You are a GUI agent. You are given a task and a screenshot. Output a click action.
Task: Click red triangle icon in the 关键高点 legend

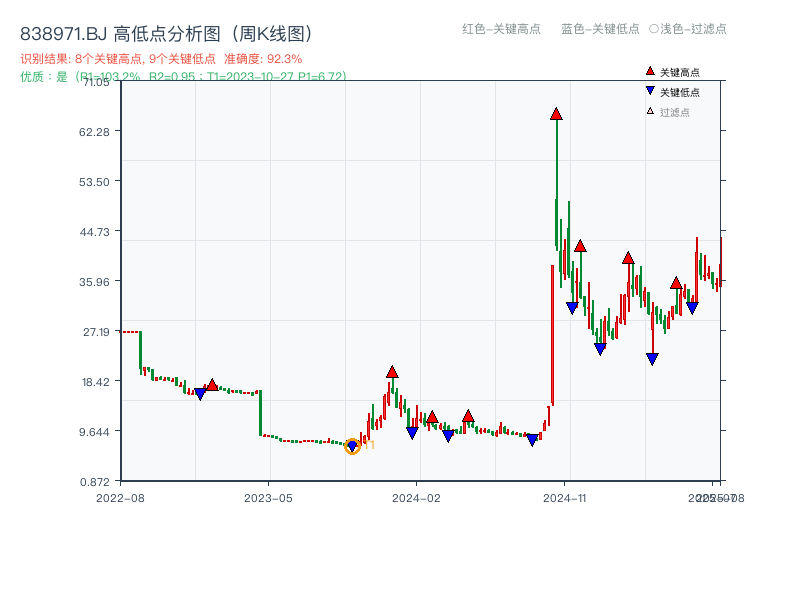coord(650,71)
